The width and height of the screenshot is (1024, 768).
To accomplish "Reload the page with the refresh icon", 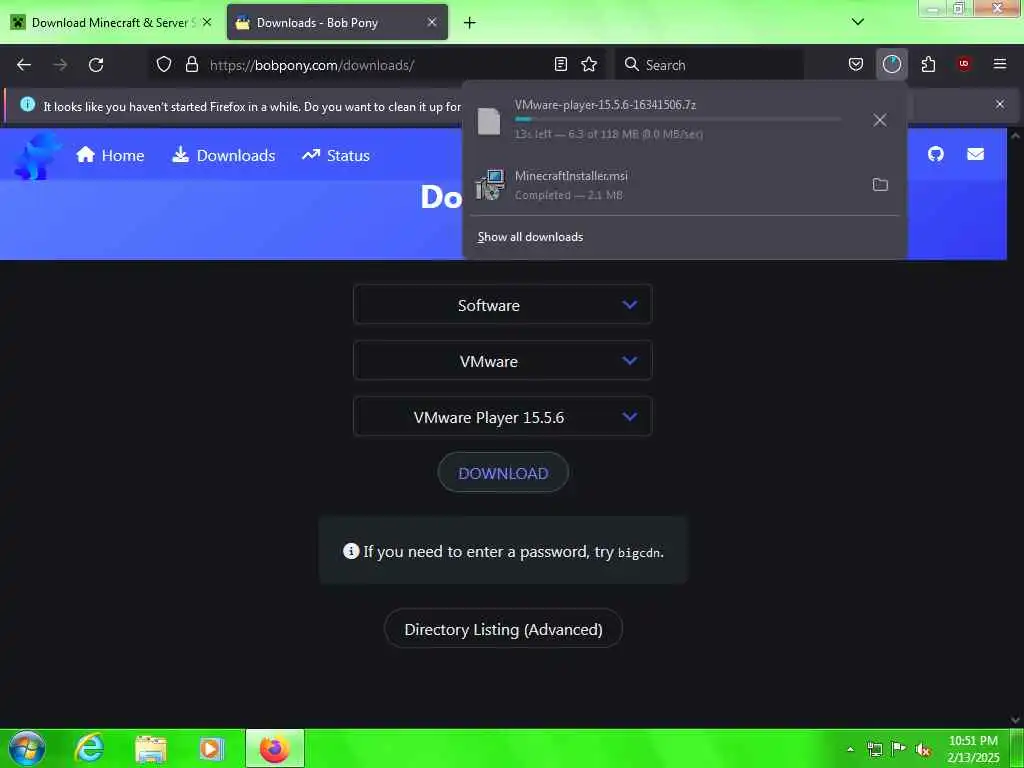I will pos(96,65).
